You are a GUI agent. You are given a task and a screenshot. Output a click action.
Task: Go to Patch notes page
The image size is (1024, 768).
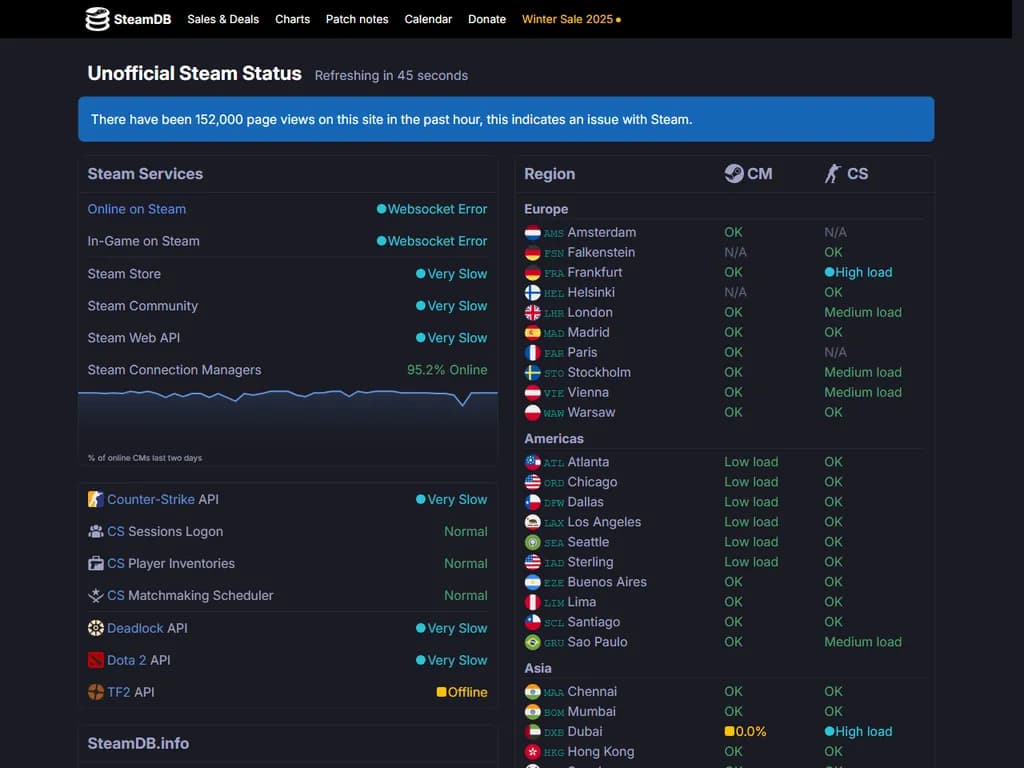coord(357,19)
